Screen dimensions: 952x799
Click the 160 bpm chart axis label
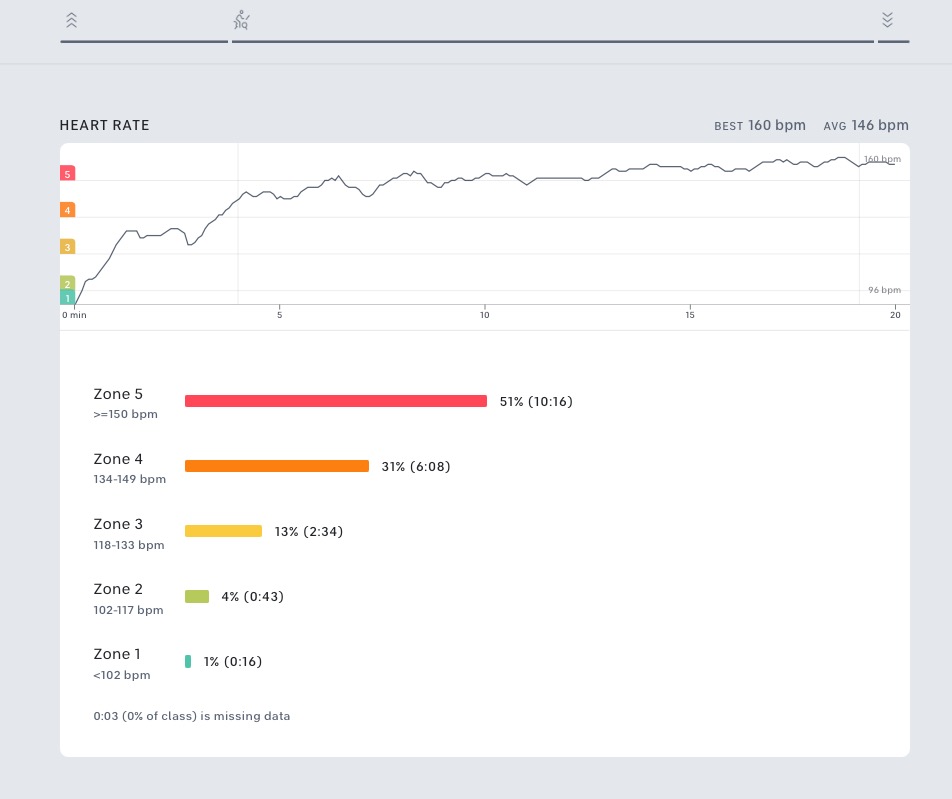pyautogui.click(x=882, y=159)
